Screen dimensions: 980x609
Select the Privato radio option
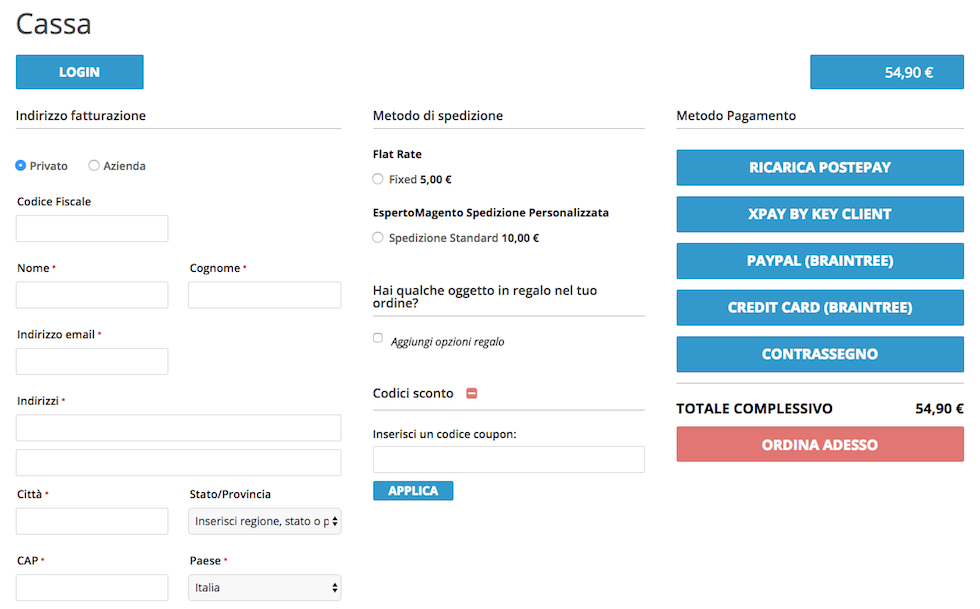coord(21,166)
